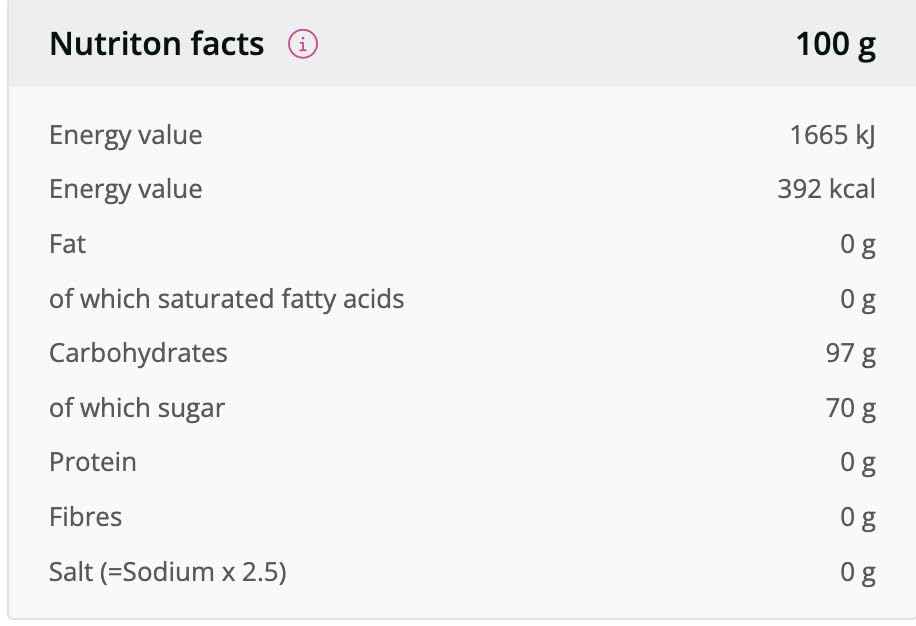This screenshot has width=916, height=626.
Task: Select the Fibres row label
Action: click(85, 517)
